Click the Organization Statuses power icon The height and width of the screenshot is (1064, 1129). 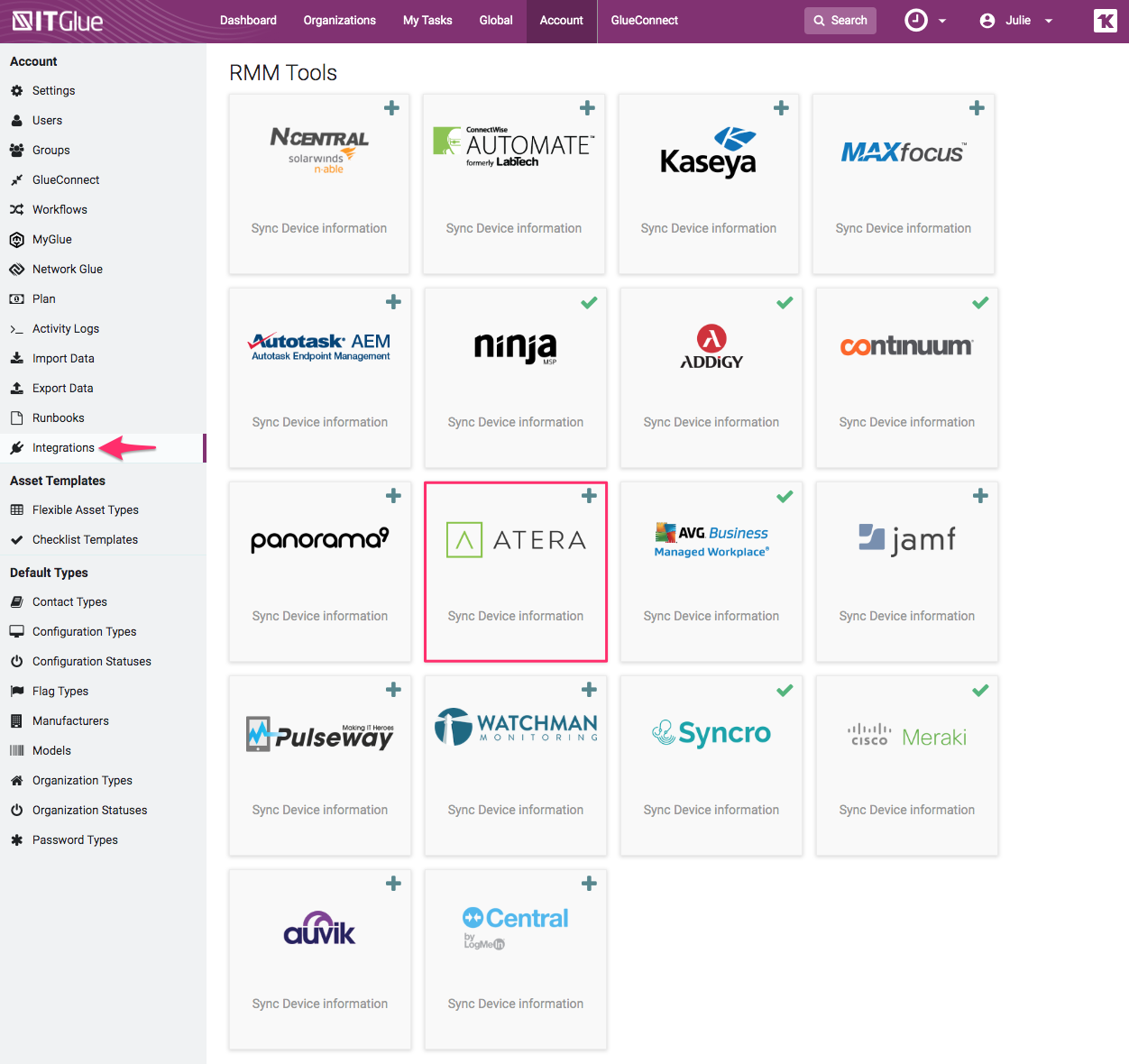click(x=16, y=810)
